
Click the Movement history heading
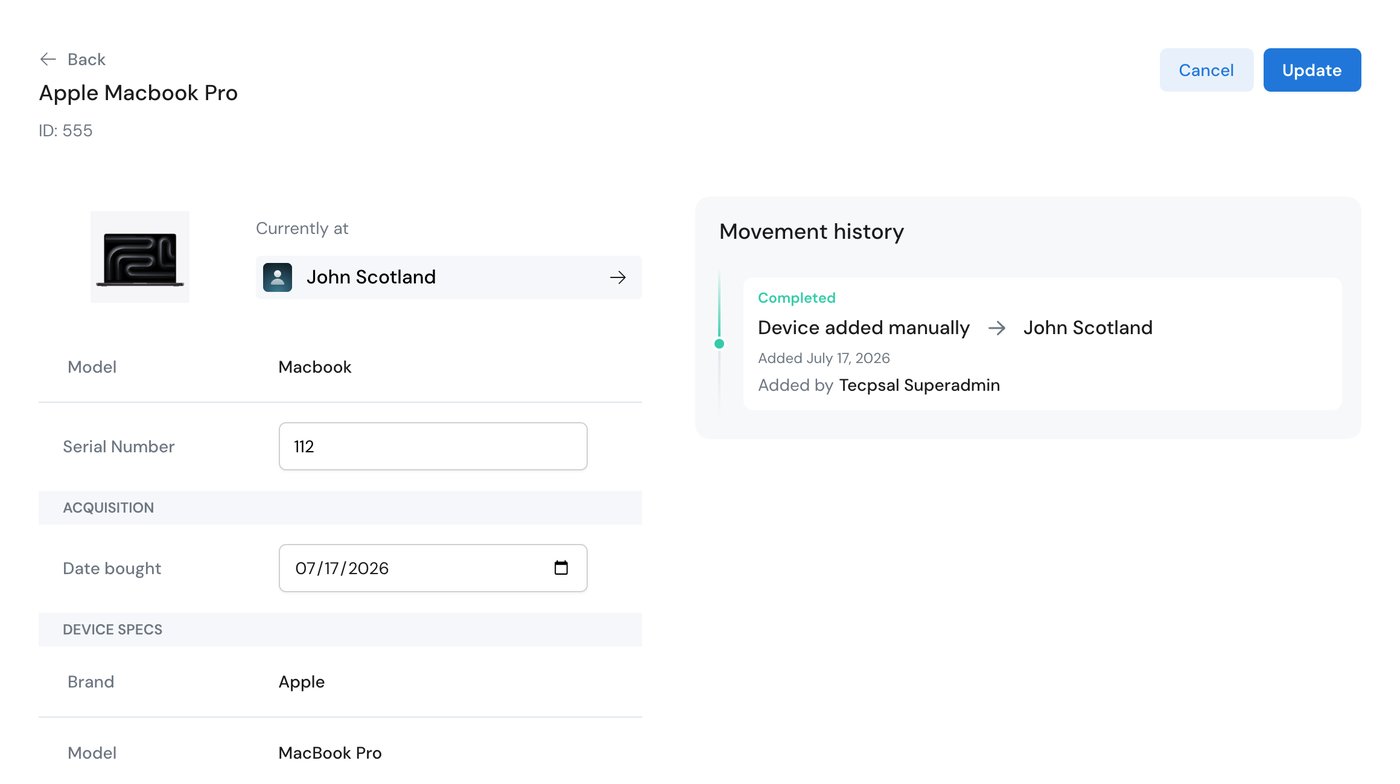click(x=812, y=232)
